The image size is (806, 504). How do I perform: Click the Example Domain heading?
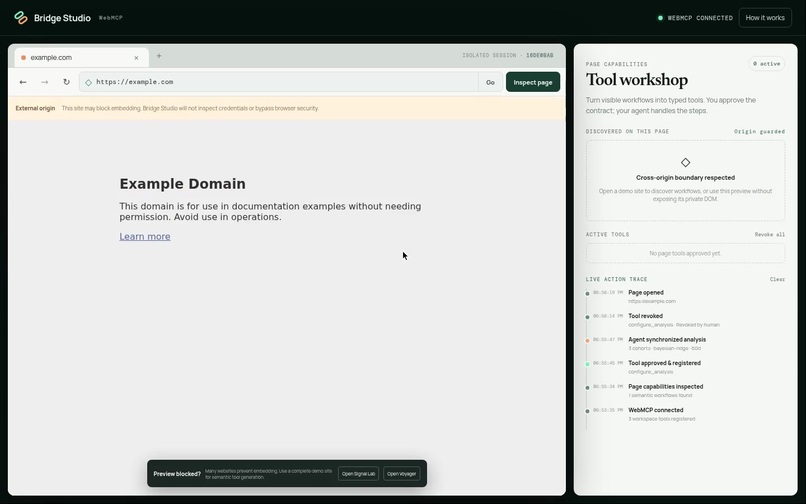coord(182,184)
